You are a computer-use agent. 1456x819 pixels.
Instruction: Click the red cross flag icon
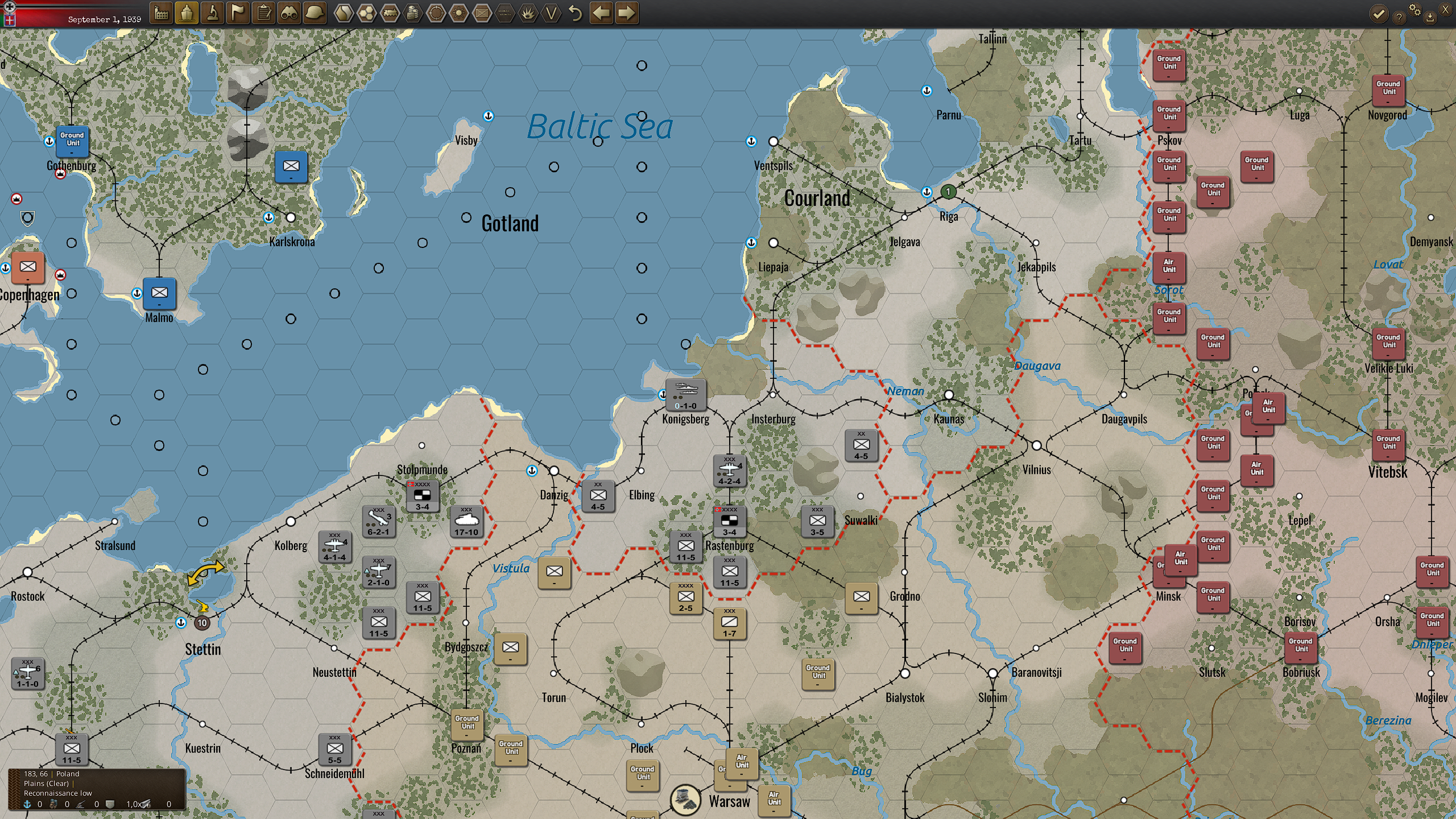tap(9, 20)
